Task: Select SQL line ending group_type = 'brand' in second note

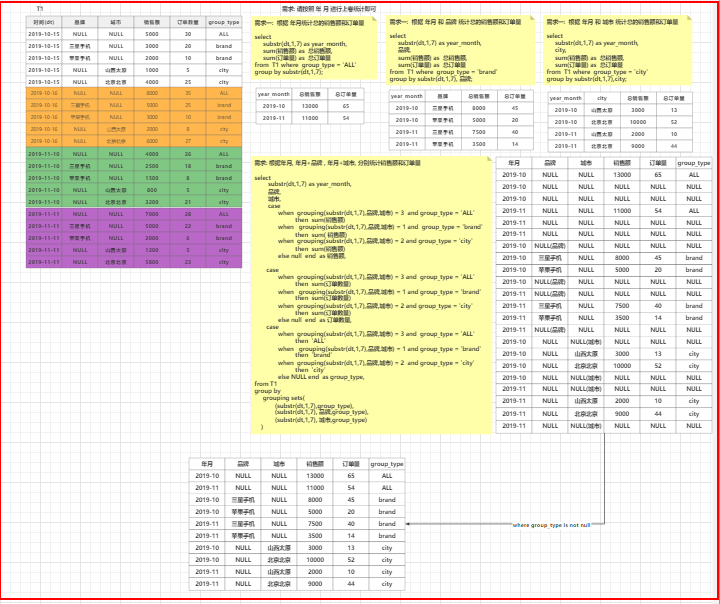Action: (443, 72)
